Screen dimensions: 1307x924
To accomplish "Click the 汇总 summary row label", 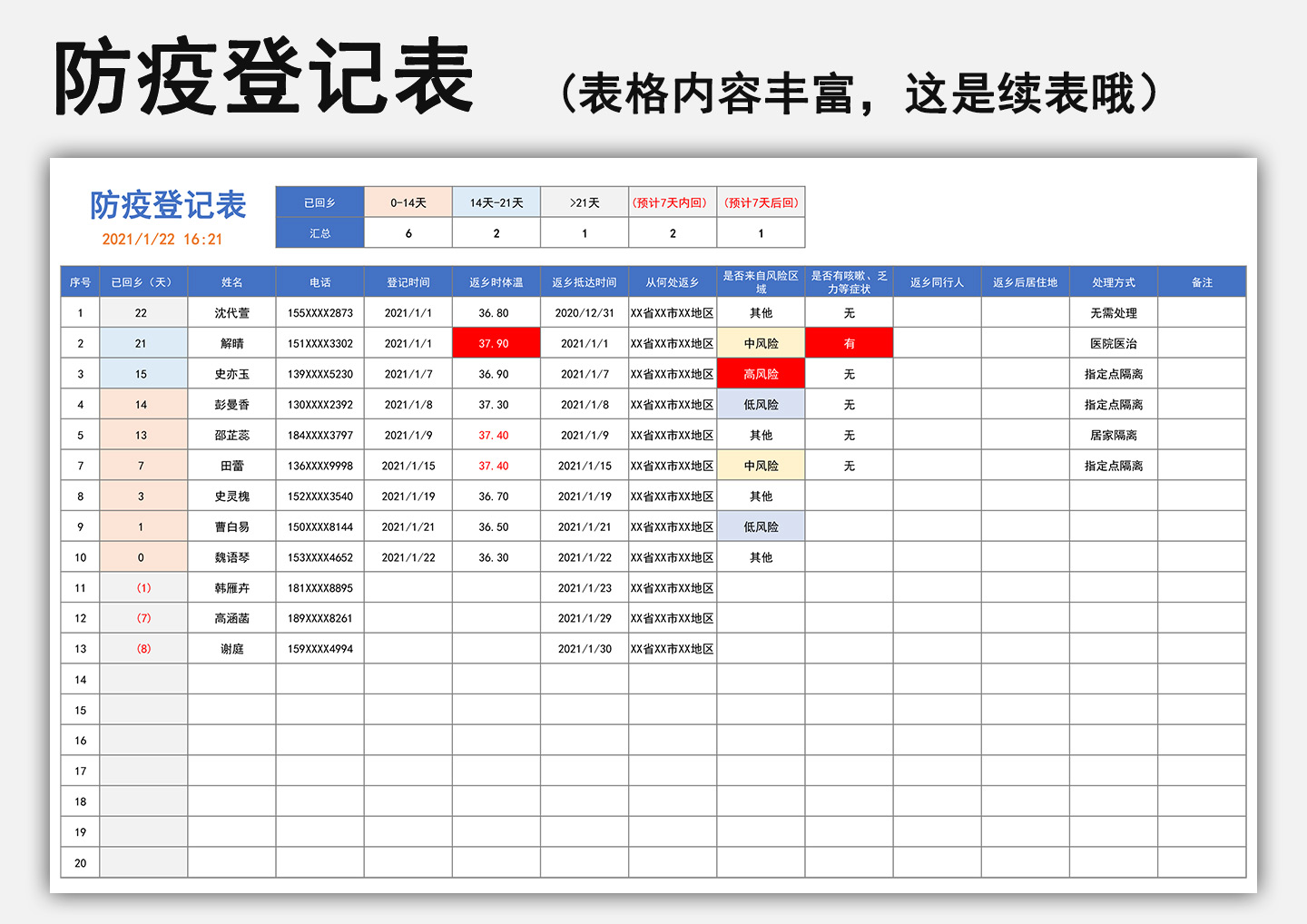I will coord(319,233).
